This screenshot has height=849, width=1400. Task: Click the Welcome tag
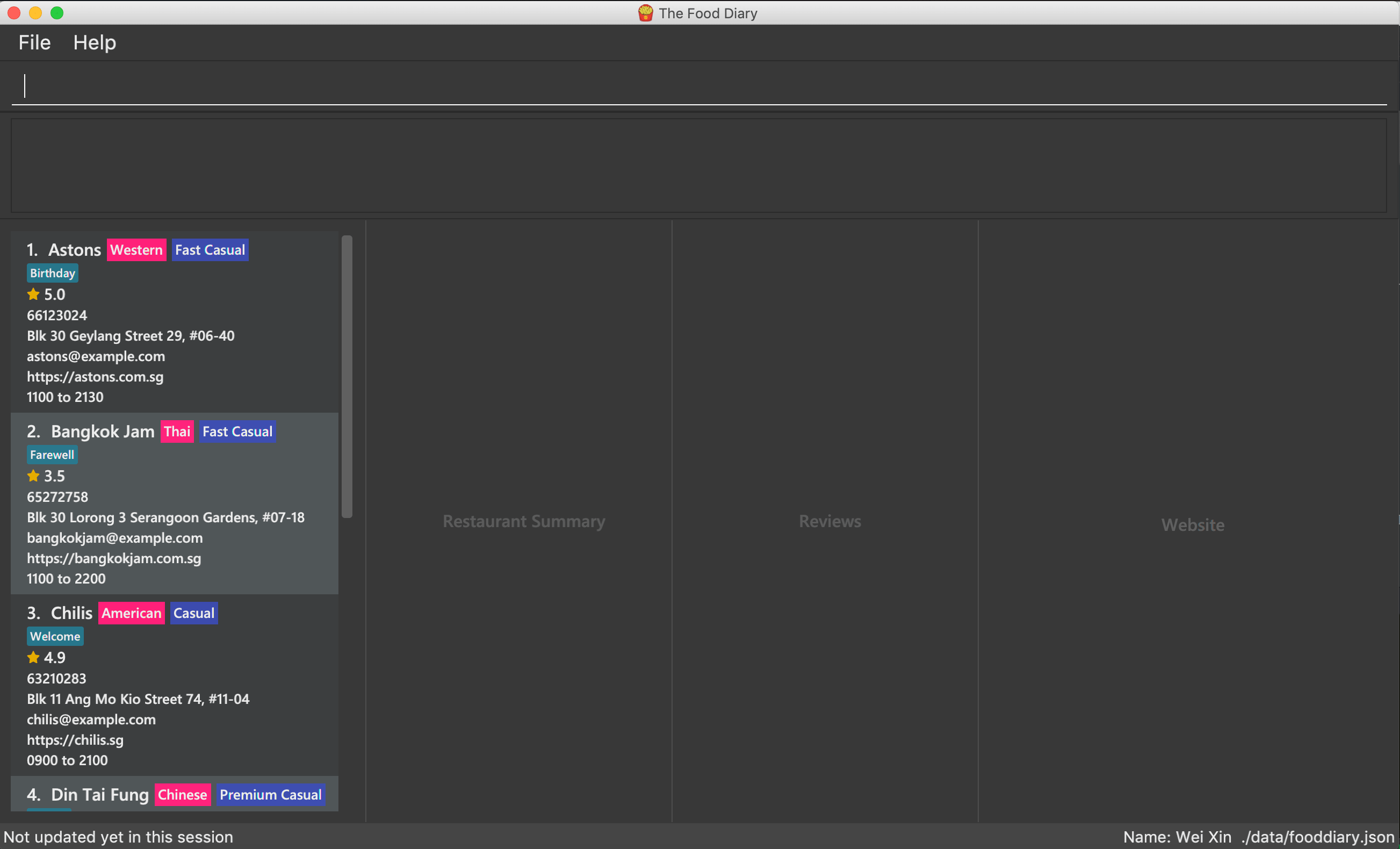[x=55, y=636]
